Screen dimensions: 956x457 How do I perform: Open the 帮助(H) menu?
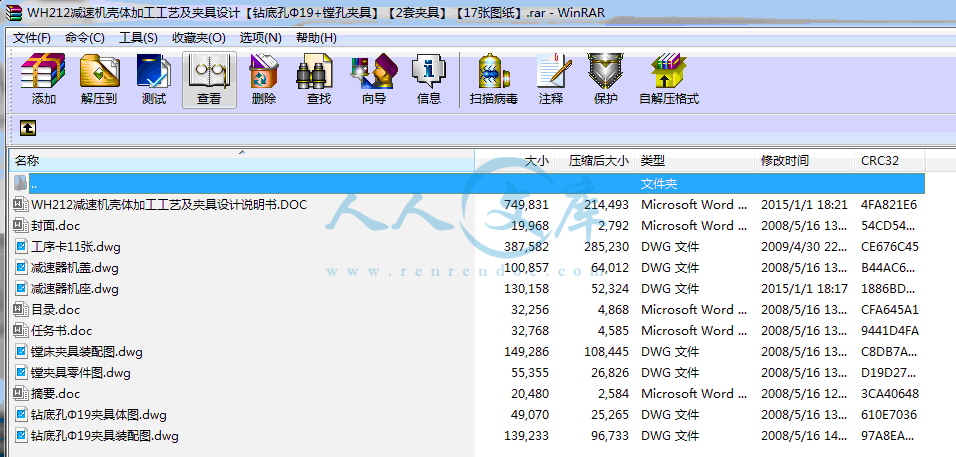[316, 38]
